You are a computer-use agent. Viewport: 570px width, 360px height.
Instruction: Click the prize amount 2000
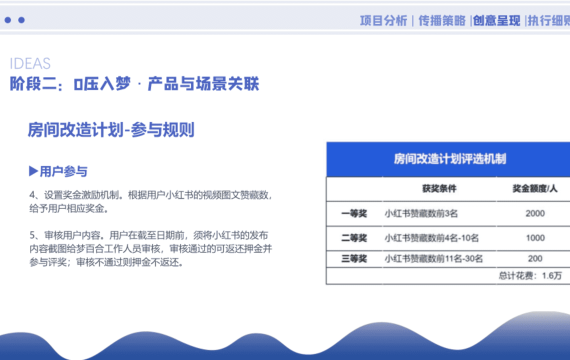pyautogui.click(x=535, y=213)
